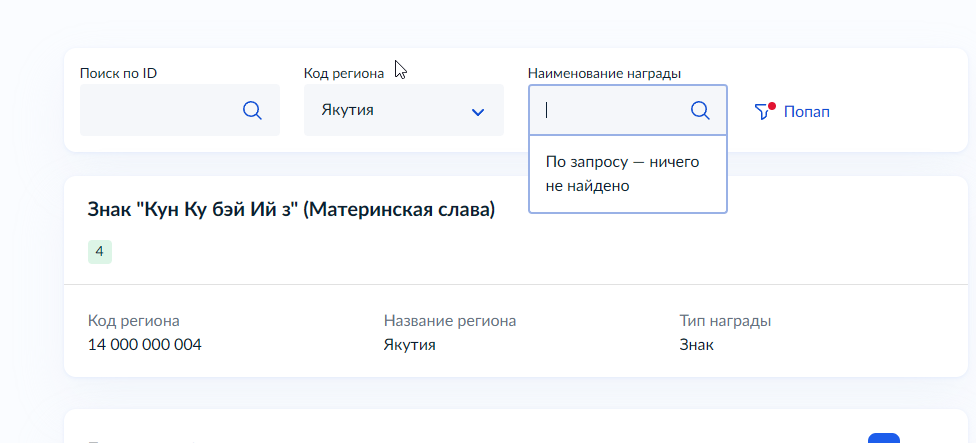Click the "Тип награды" label in the card

tap(725, 321)
